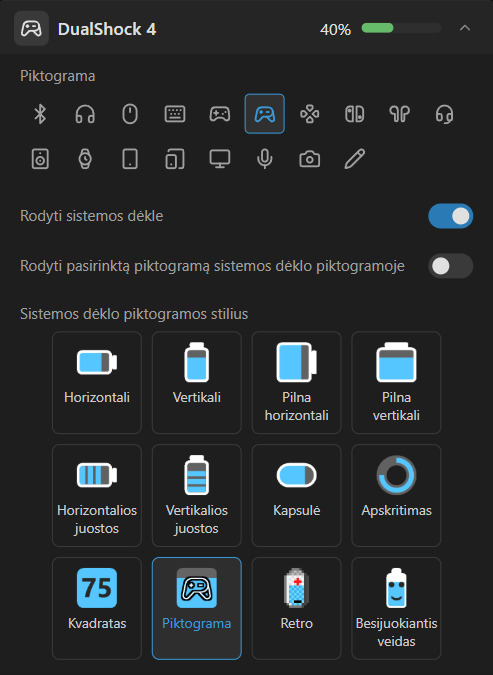Select the Kvadratas 75 style tile

97,608
